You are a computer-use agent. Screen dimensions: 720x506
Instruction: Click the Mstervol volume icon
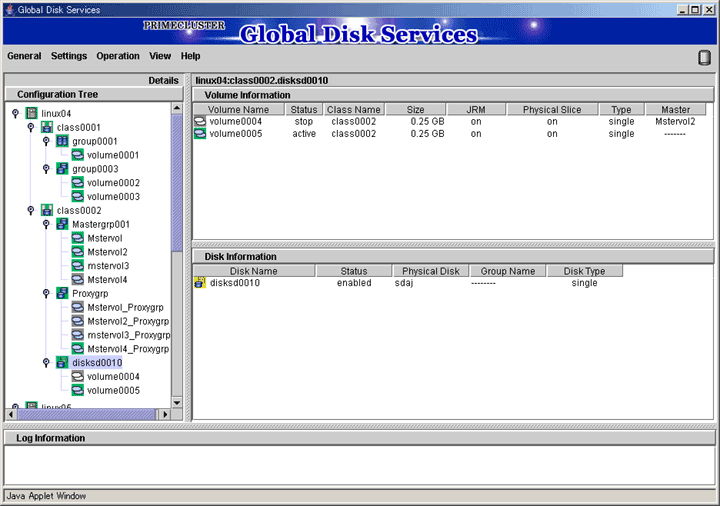[78, 238]
